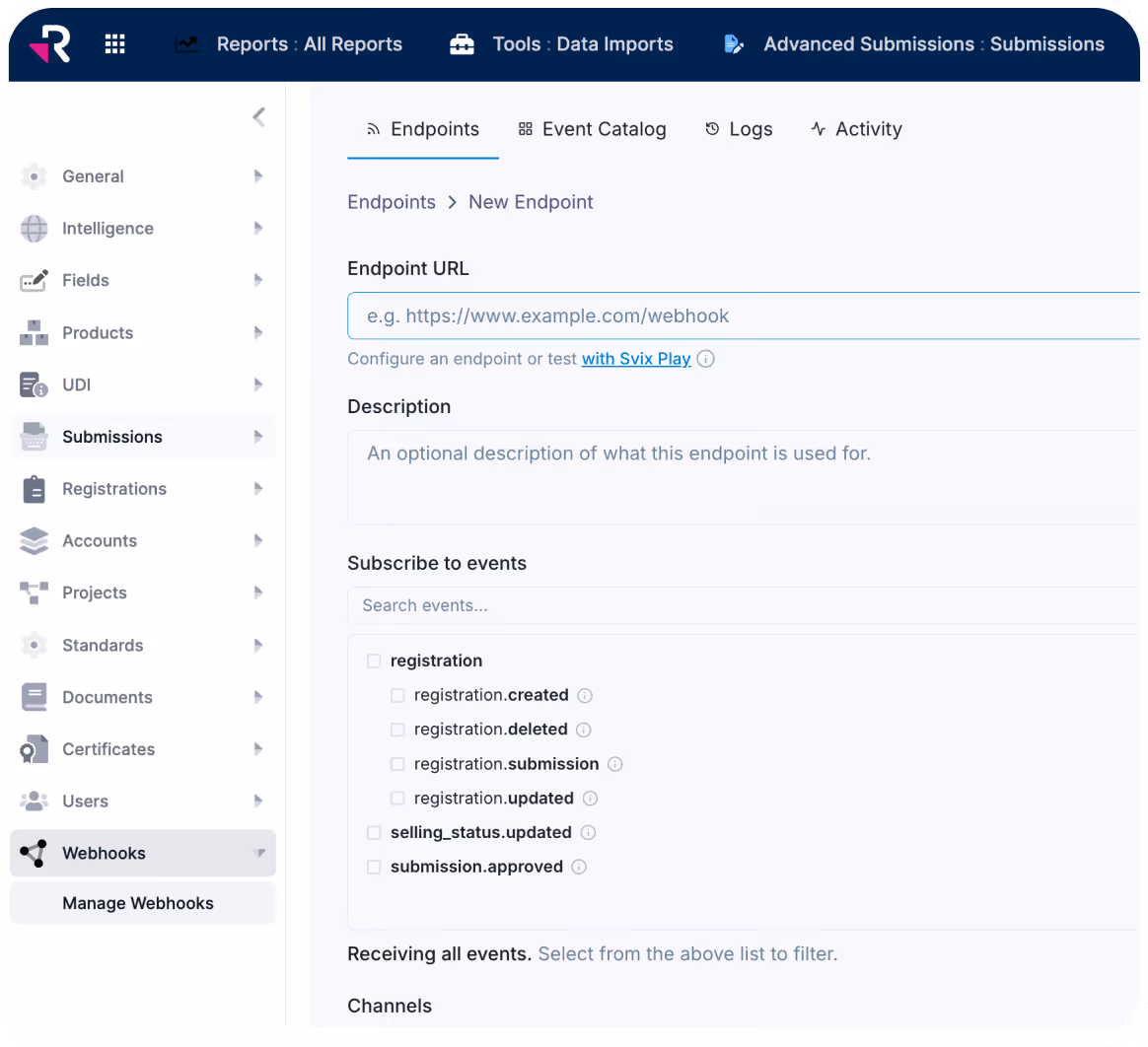The image size is (1148, 1047).
Task: Open the apps grid menu
Action: click(x=115, y=44)
